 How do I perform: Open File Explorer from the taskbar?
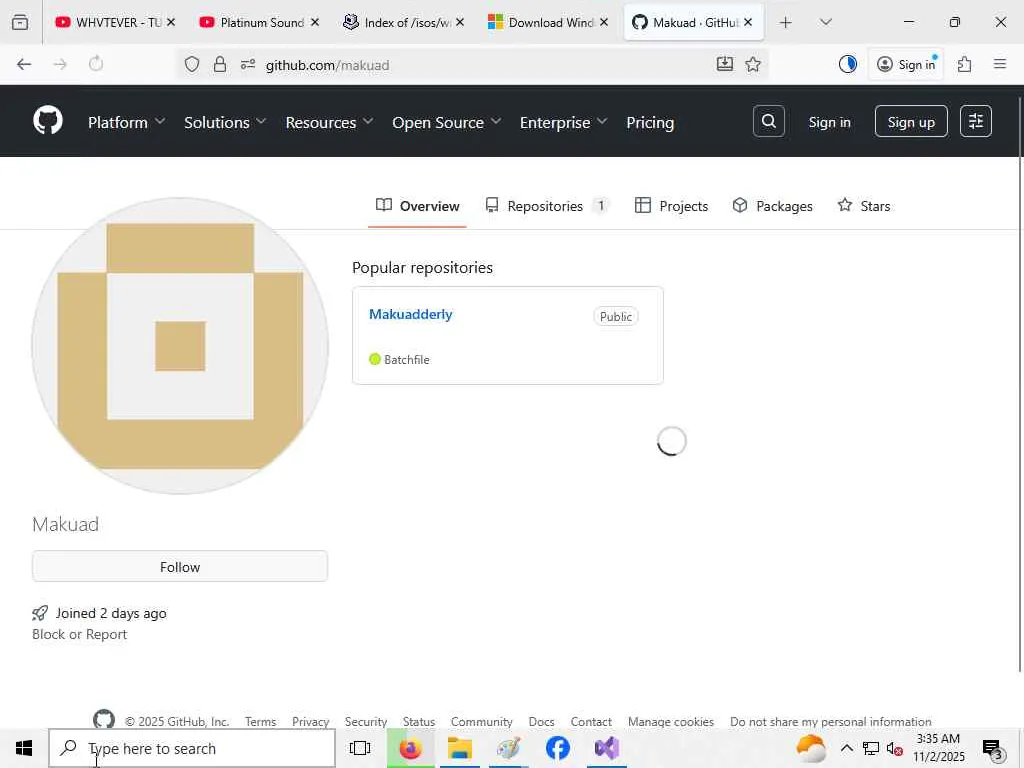pos(460,748)
